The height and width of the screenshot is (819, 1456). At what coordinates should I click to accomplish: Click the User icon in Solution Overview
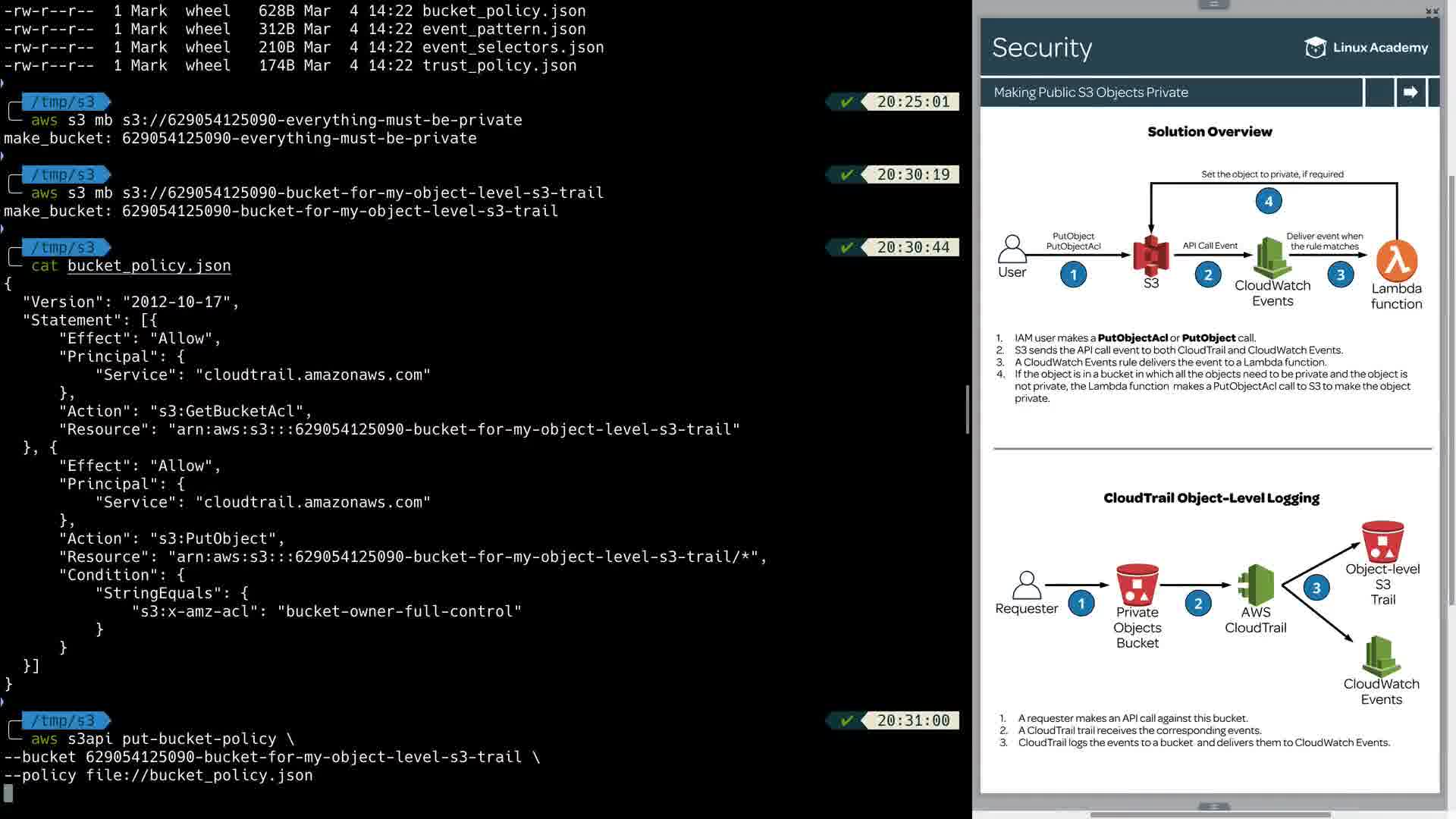tap(1012, 249)
